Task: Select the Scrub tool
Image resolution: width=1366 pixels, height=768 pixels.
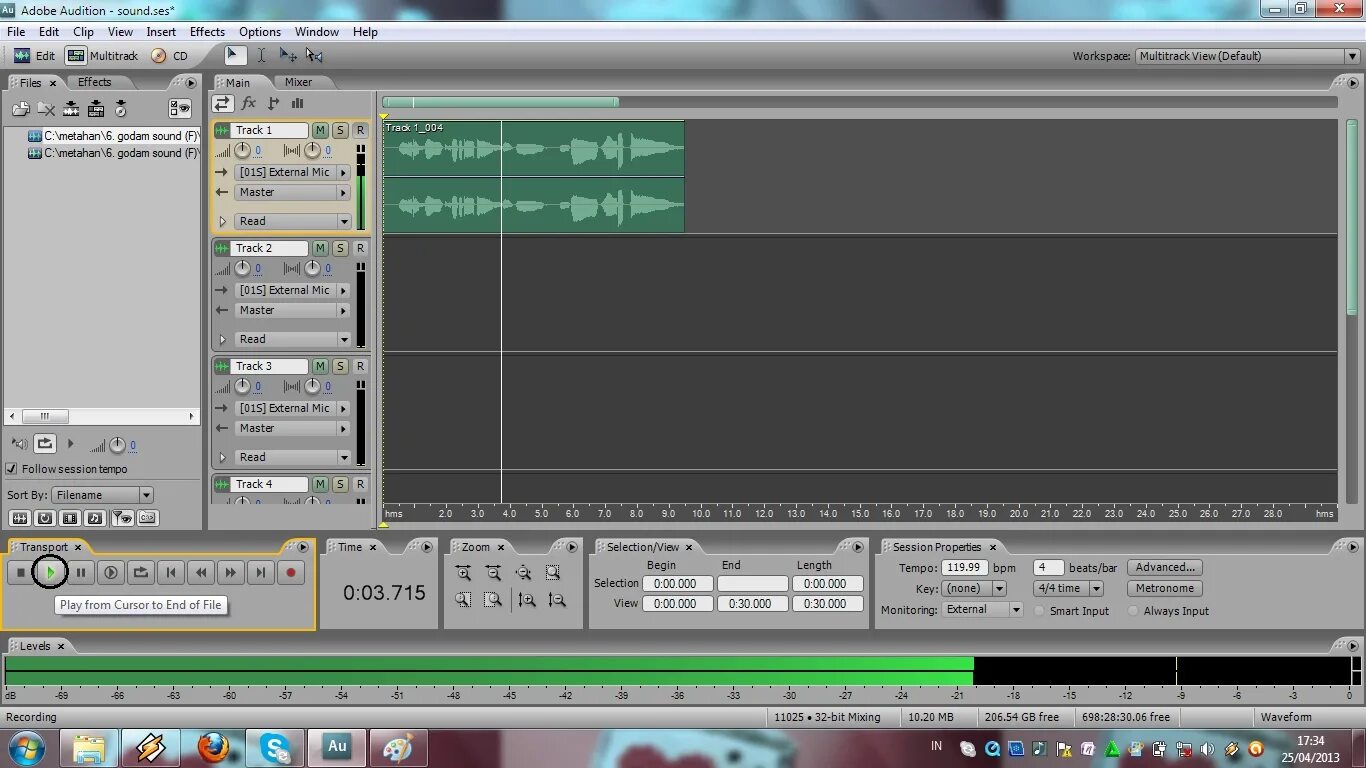Action: (314, 56)
